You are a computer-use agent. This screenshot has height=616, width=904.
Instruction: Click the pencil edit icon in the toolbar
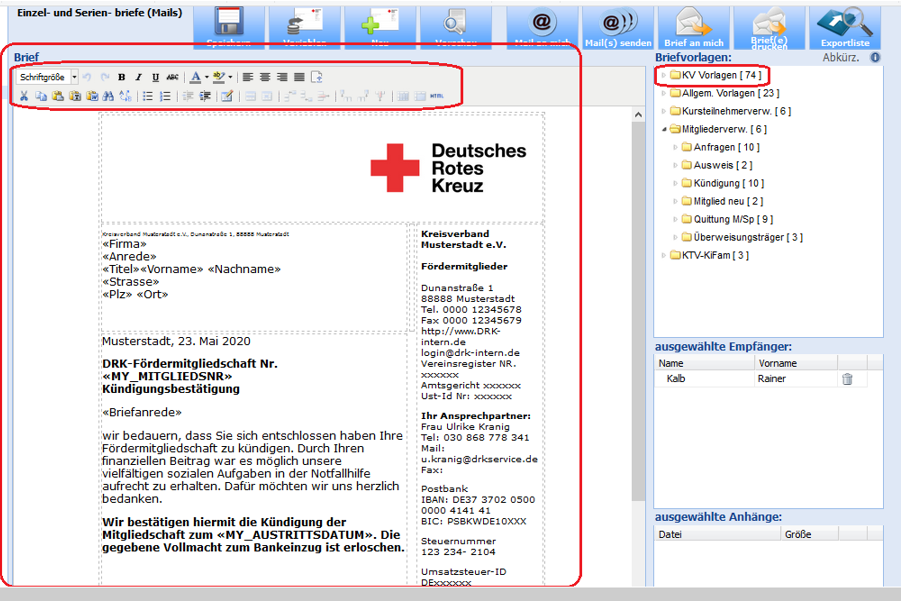tap(227, 96)
